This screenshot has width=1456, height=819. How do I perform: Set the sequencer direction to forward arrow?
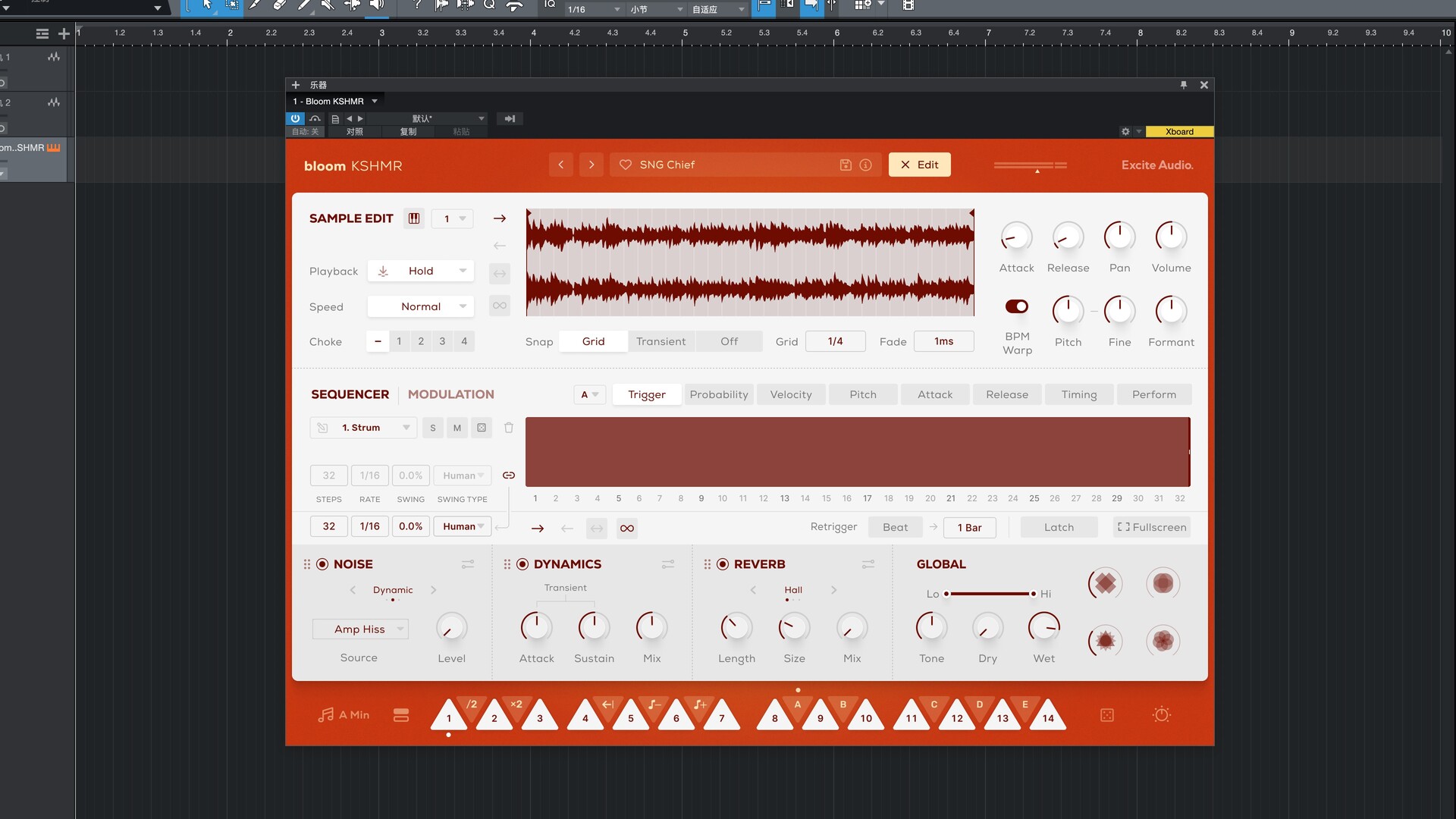click(538, 528)
